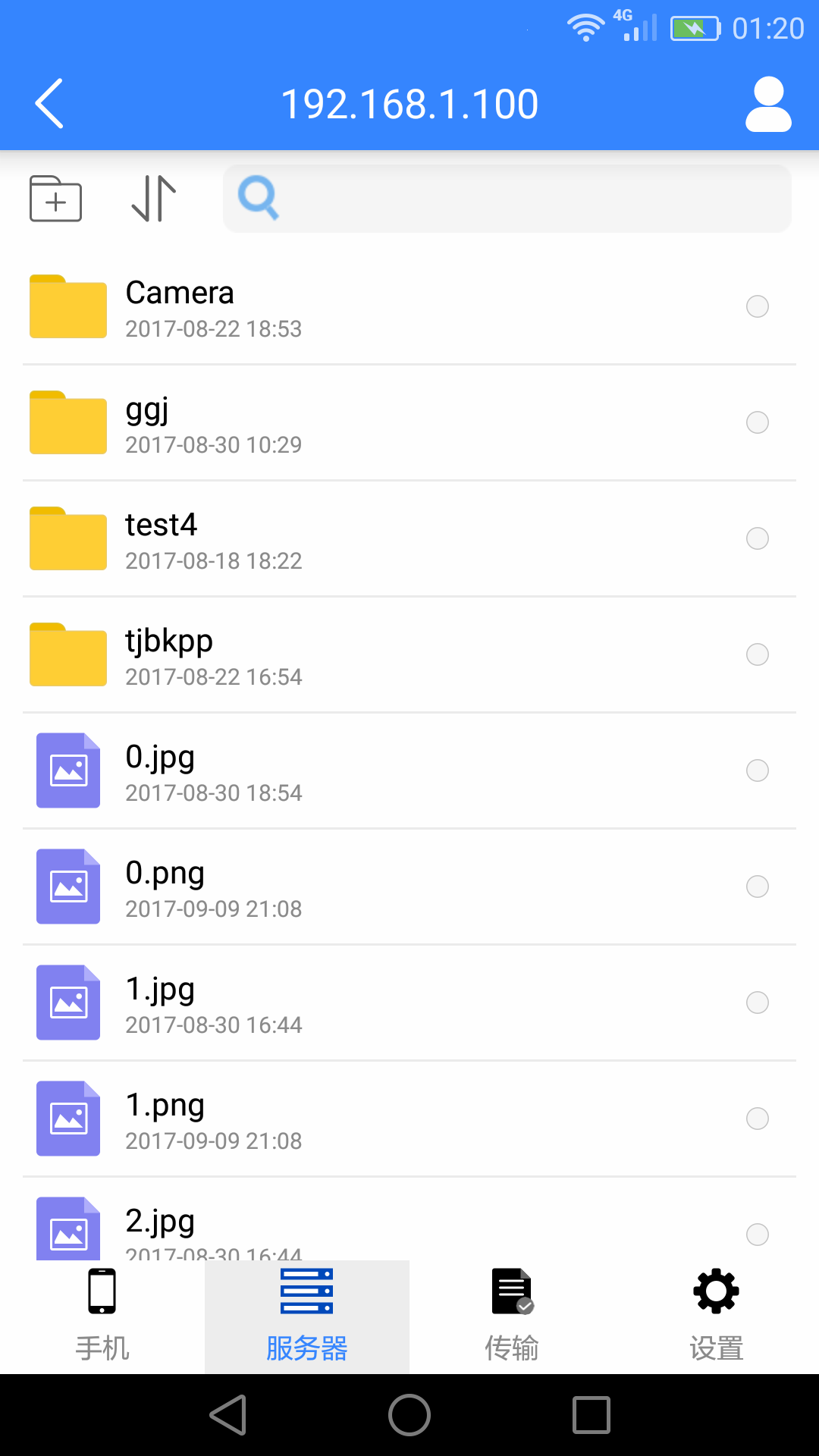This screenshot has height=1456, width=819.
Task: Select the 服务器 (Server) tab
Action: [x=307, y=1316]
